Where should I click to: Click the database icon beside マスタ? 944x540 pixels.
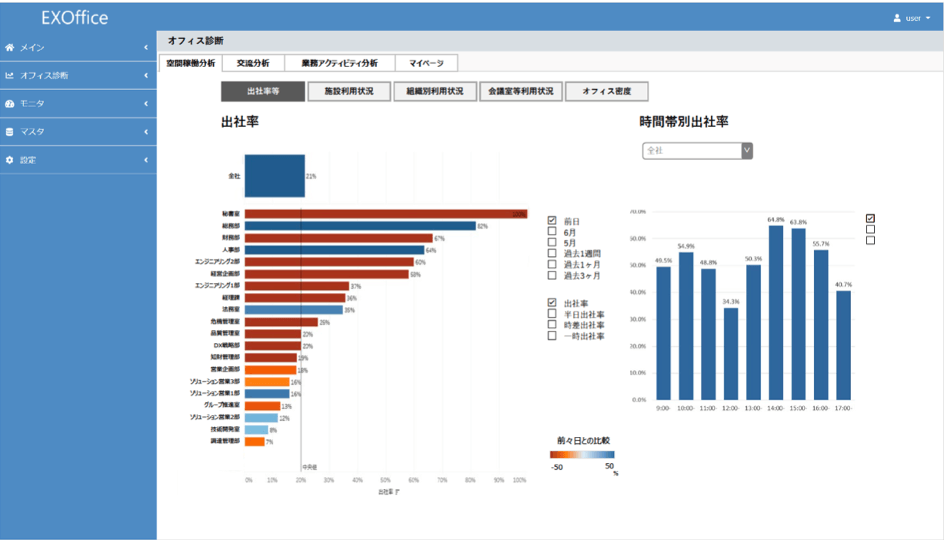[10, 131]
